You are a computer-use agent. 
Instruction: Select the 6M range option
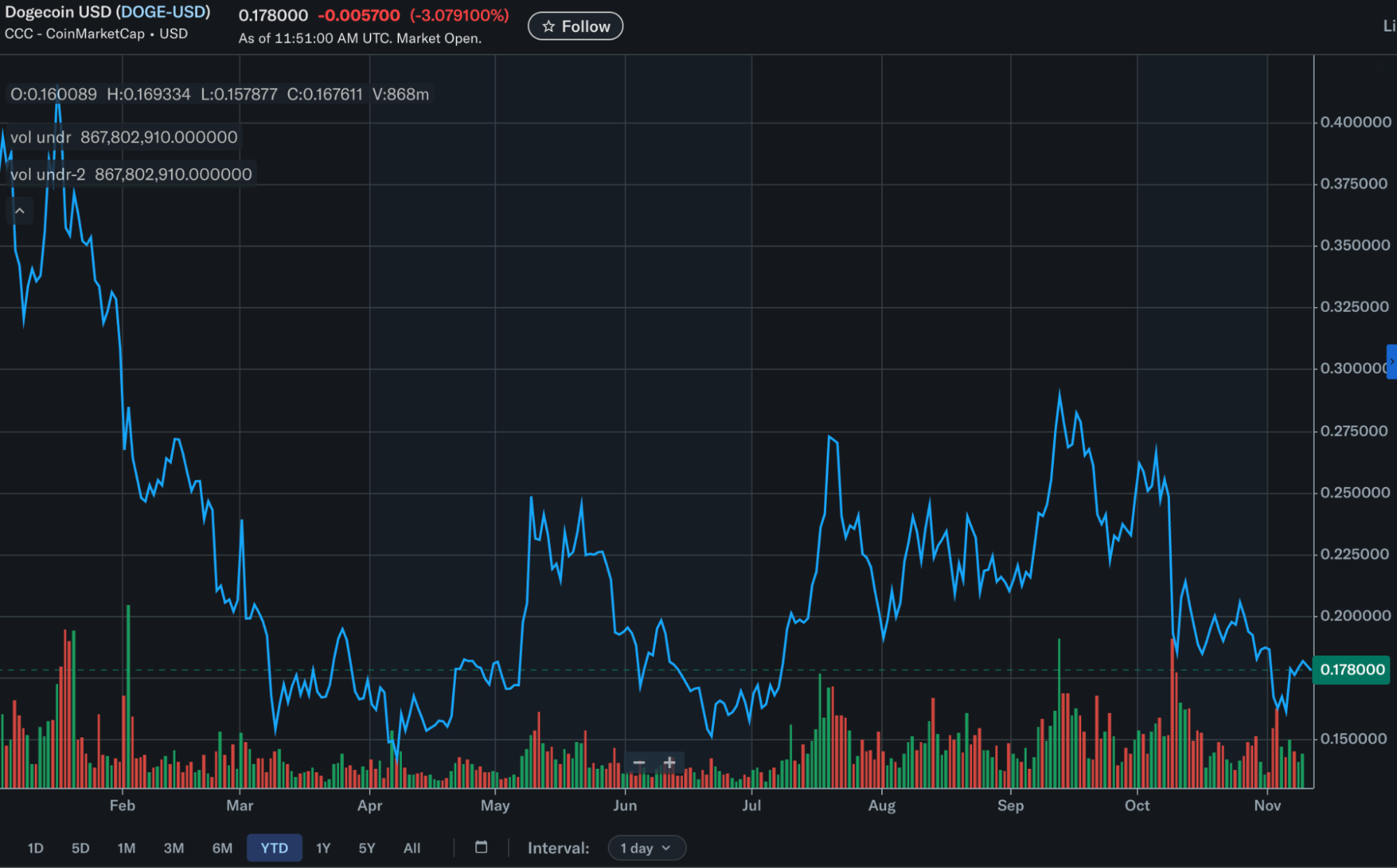tap(222, 848)
